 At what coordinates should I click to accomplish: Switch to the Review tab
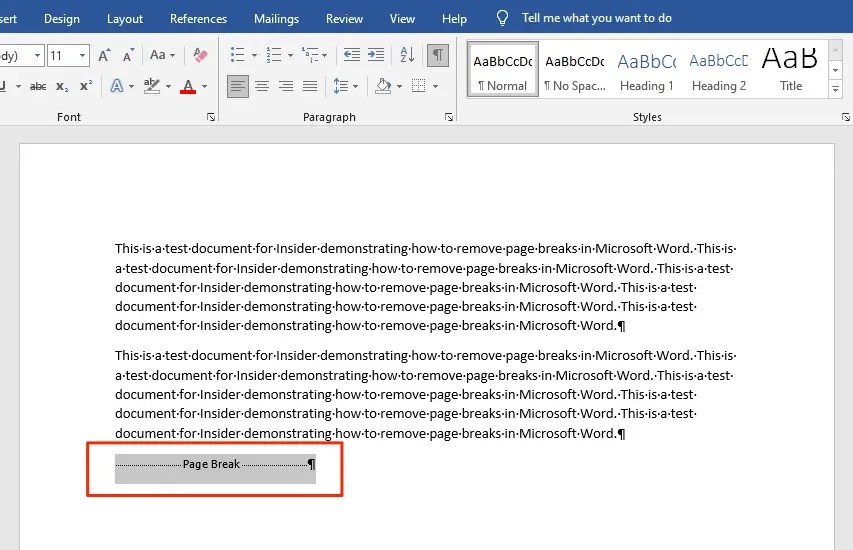click(x=344, y=19)
